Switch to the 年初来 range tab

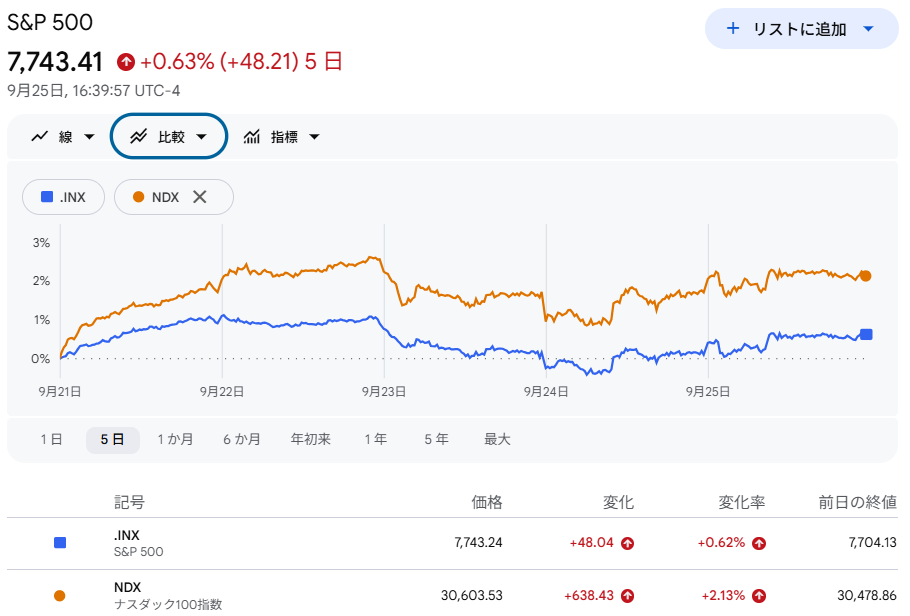click(x=310, y=440)
